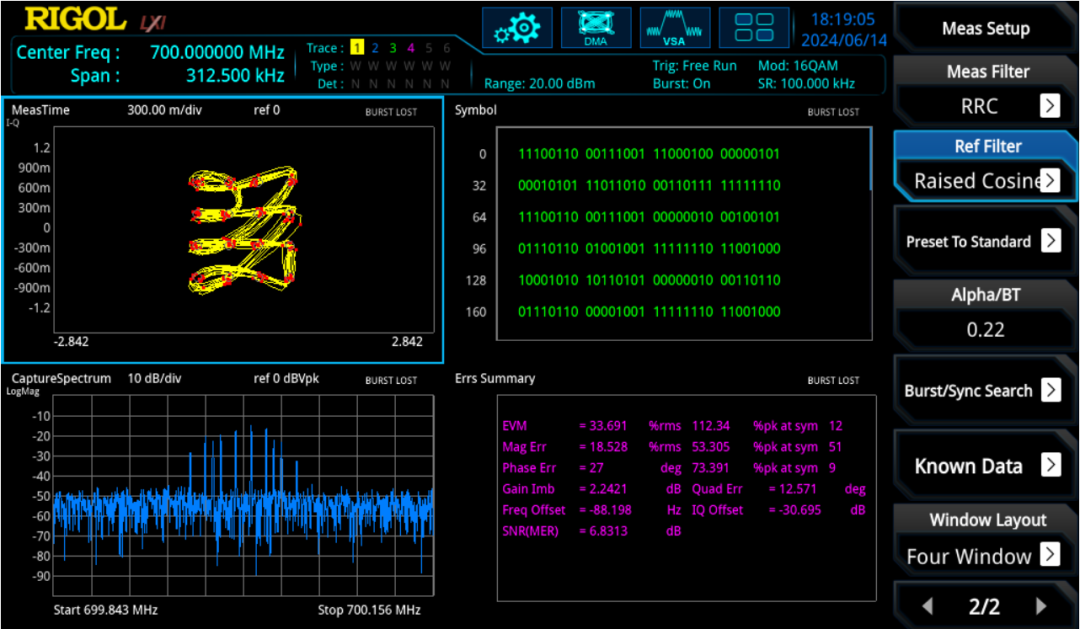Select the VSA mode icon

click(x=674, y=28)
